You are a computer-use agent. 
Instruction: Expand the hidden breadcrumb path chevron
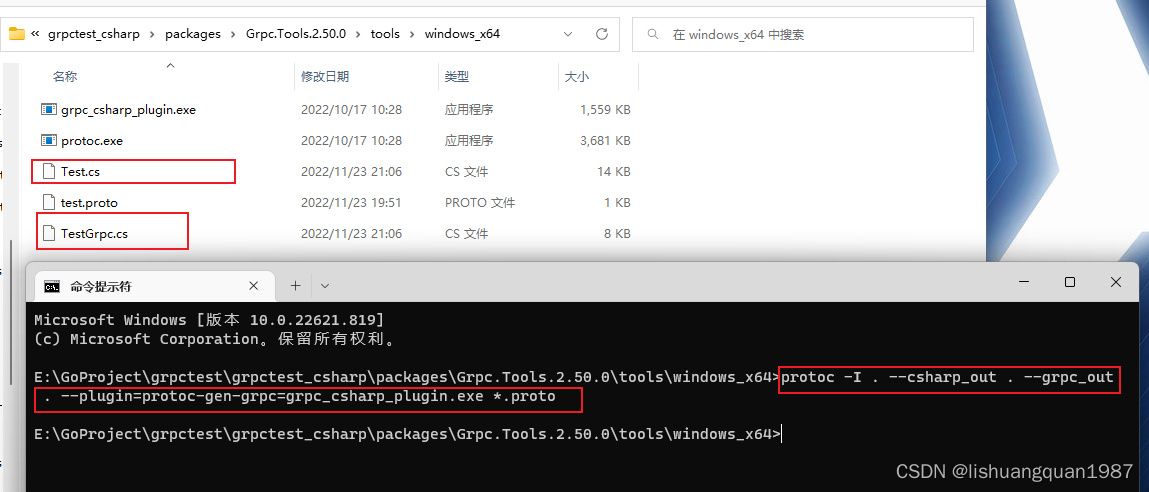(36, 34)
